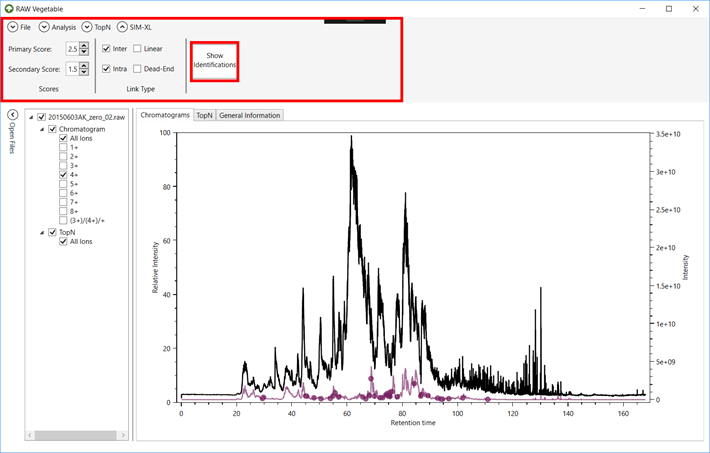Click the tree panel horizontal scrollbar thumb
The width and height of the screenshot is (710, 453).
coord(75,435)
